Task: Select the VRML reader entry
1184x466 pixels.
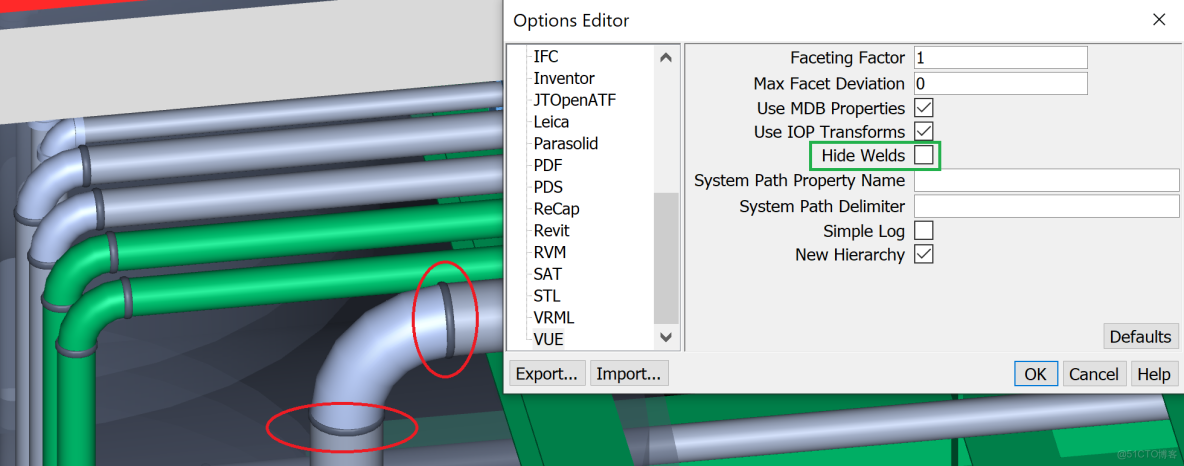Action: pos(553,318)
